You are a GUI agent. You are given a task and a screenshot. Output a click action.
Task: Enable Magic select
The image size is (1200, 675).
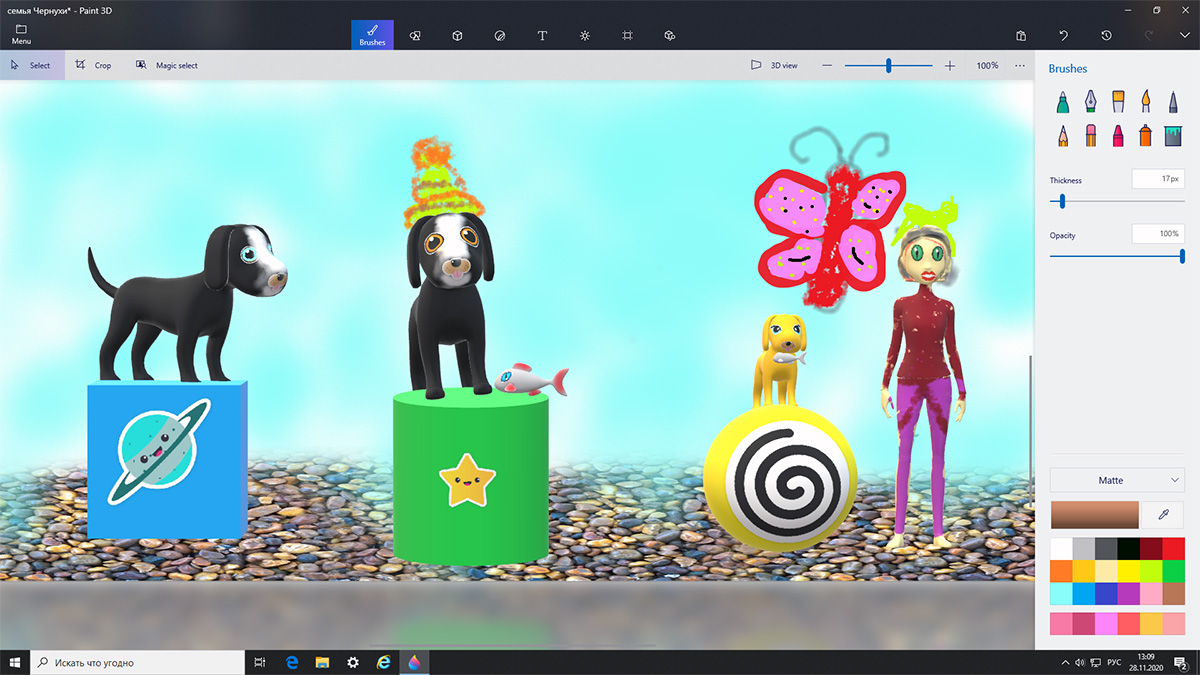(x=166, y=65)
